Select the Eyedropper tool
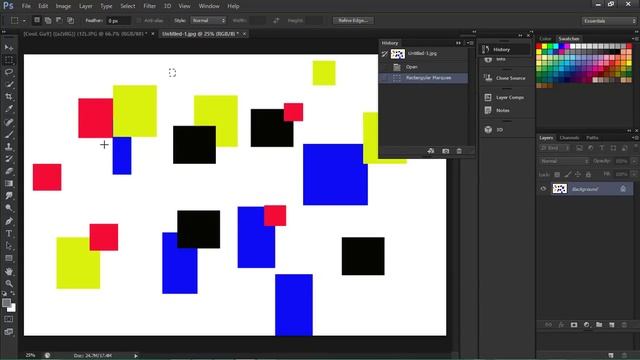Screen dimensions: 640x360 click(9, 109)
